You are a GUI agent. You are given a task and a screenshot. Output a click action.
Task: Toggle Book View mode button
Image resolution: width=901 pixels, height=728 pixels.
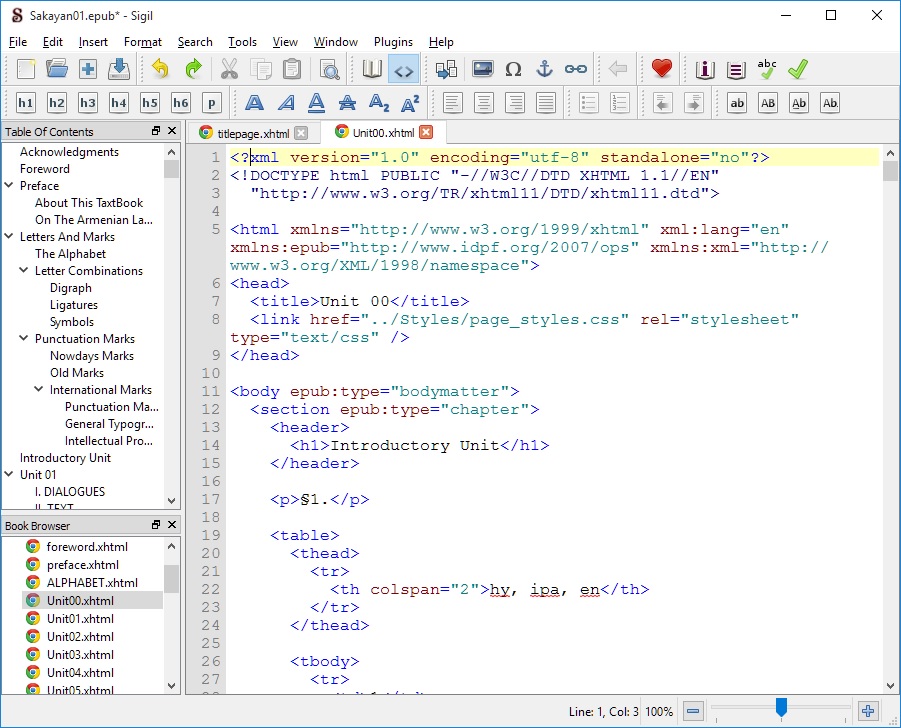pyautogui.click(x=372, y=69)
